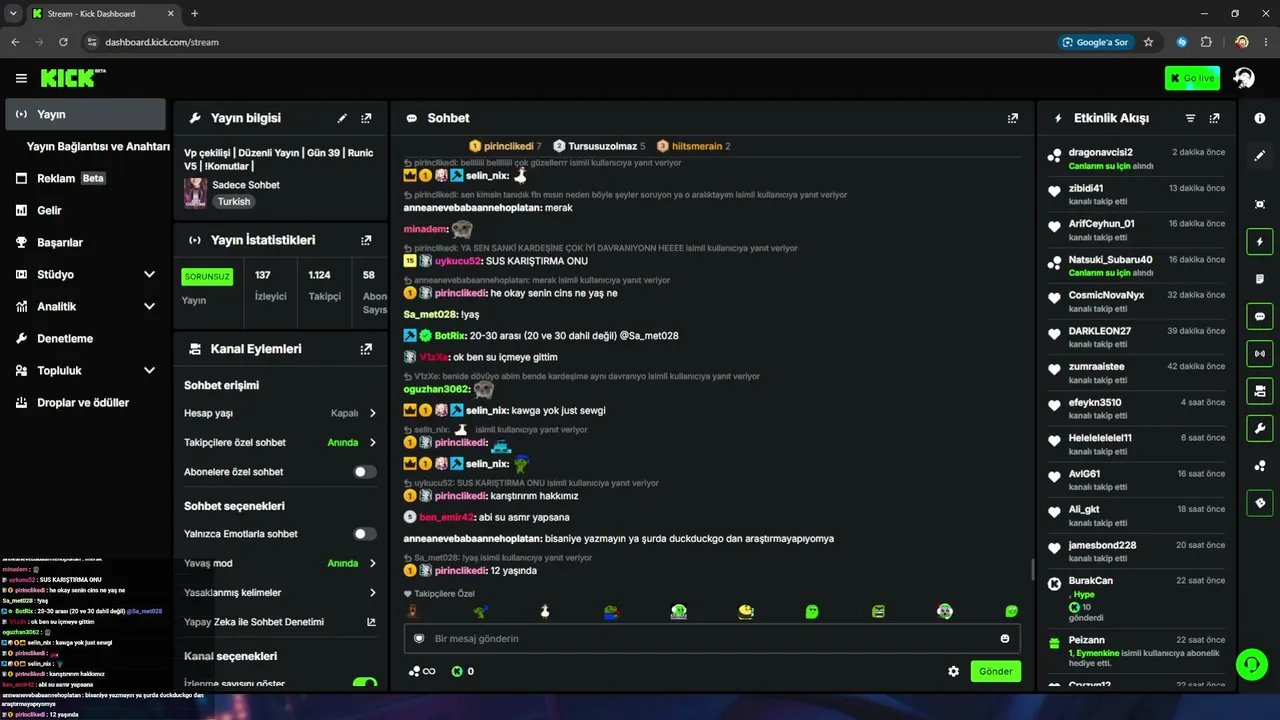This screenshot has width=1280, height=720.
Task: Click the tag icon in the right rail
Action: (x=1260, y=502)
